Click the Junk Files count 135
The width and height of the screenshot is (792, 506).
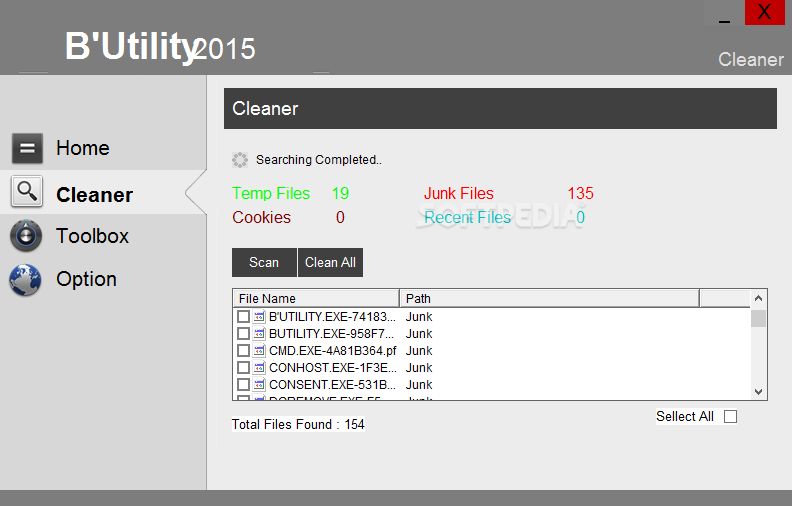580,193
